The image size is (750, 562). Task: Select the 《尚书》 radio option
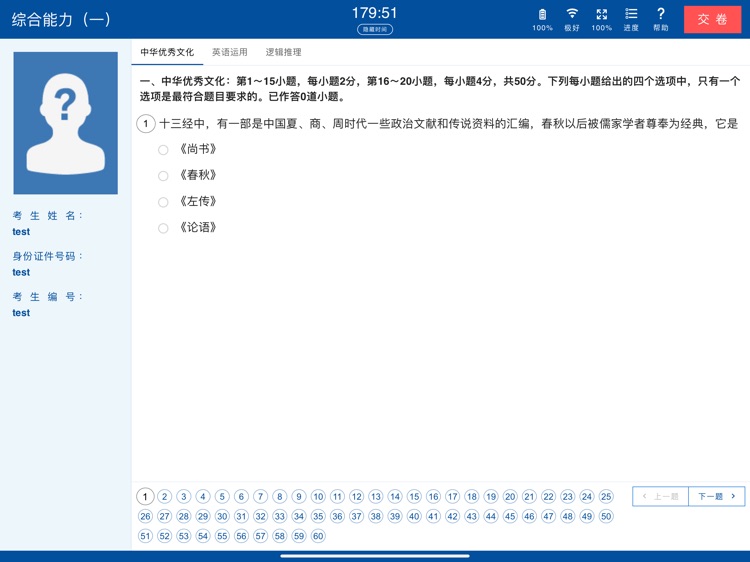click(x=163, y=150)
